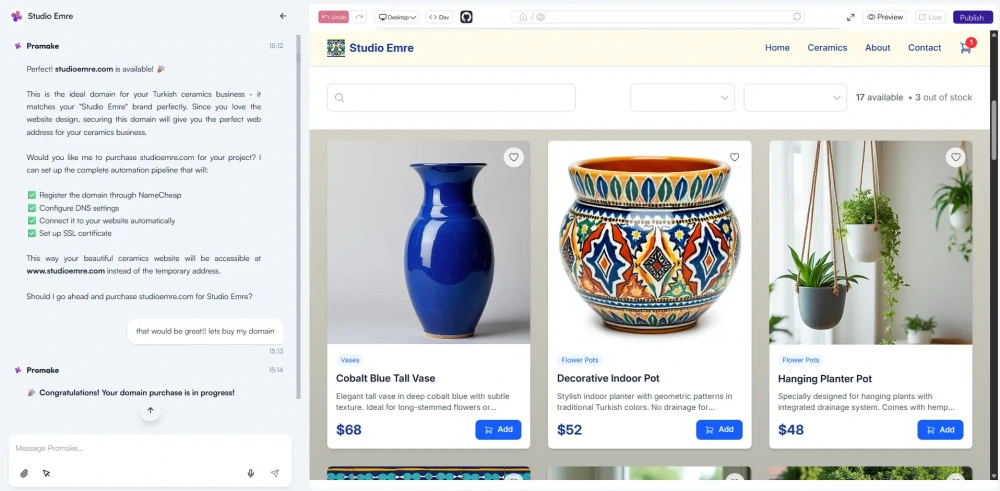Expand the second filter dropdown

pos(795,97)
